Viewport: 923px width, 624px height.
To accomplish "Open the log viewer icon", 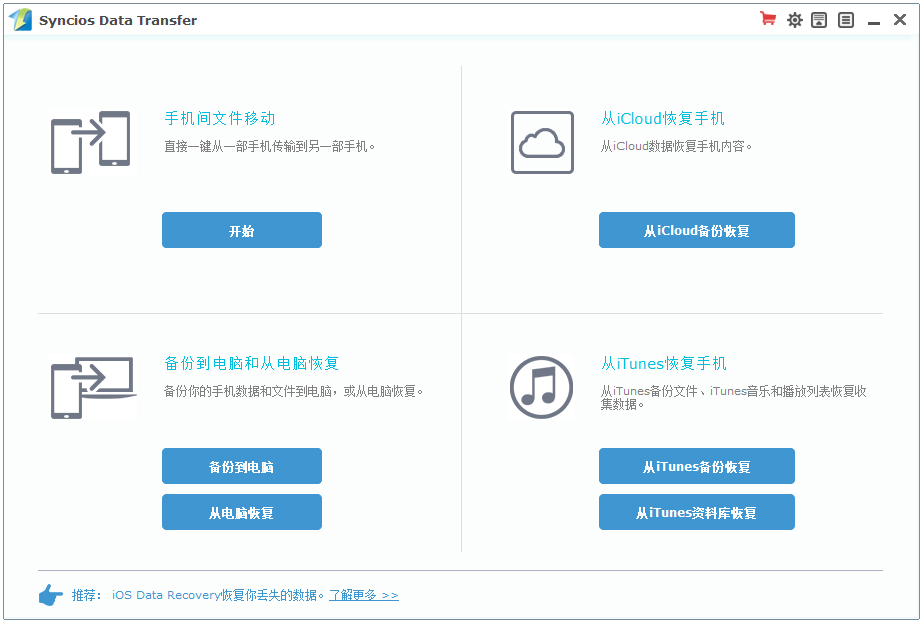I will click(845, 19).
